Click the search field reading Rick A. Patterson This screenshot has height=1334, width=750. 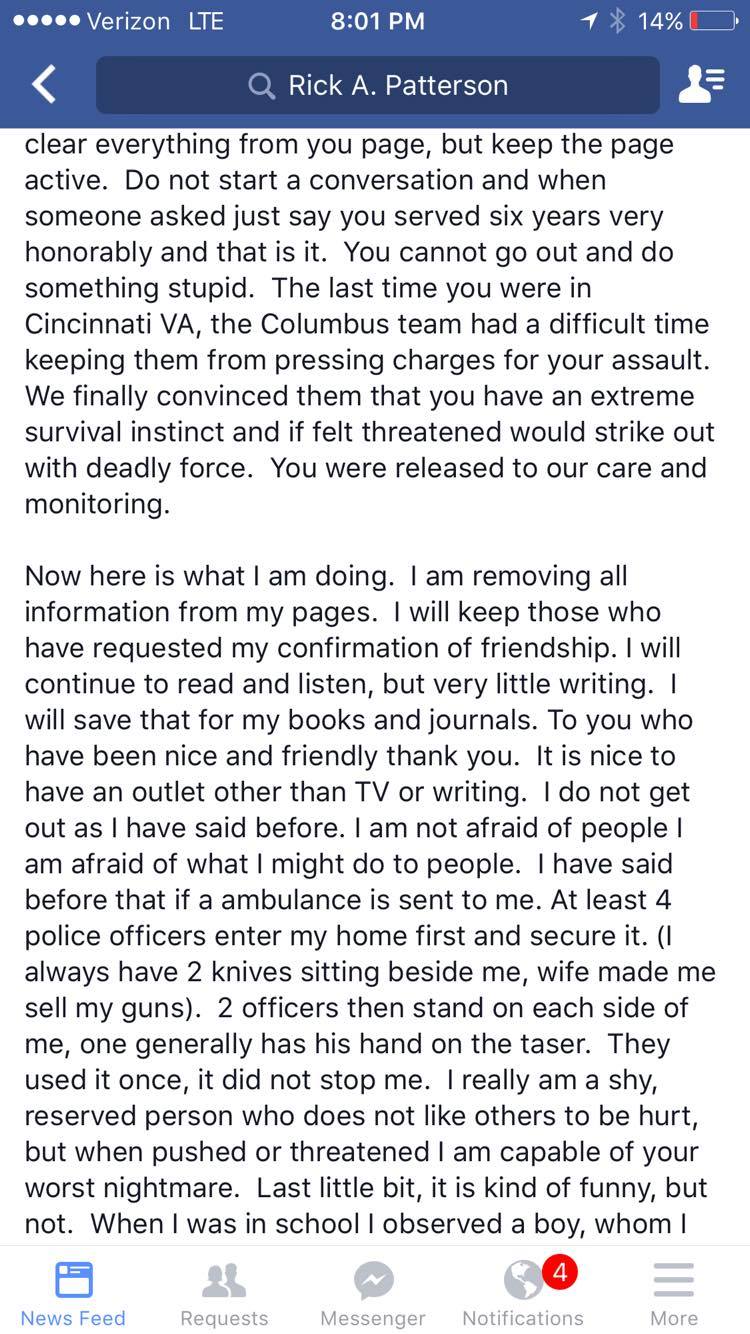[x=397, y=86]
